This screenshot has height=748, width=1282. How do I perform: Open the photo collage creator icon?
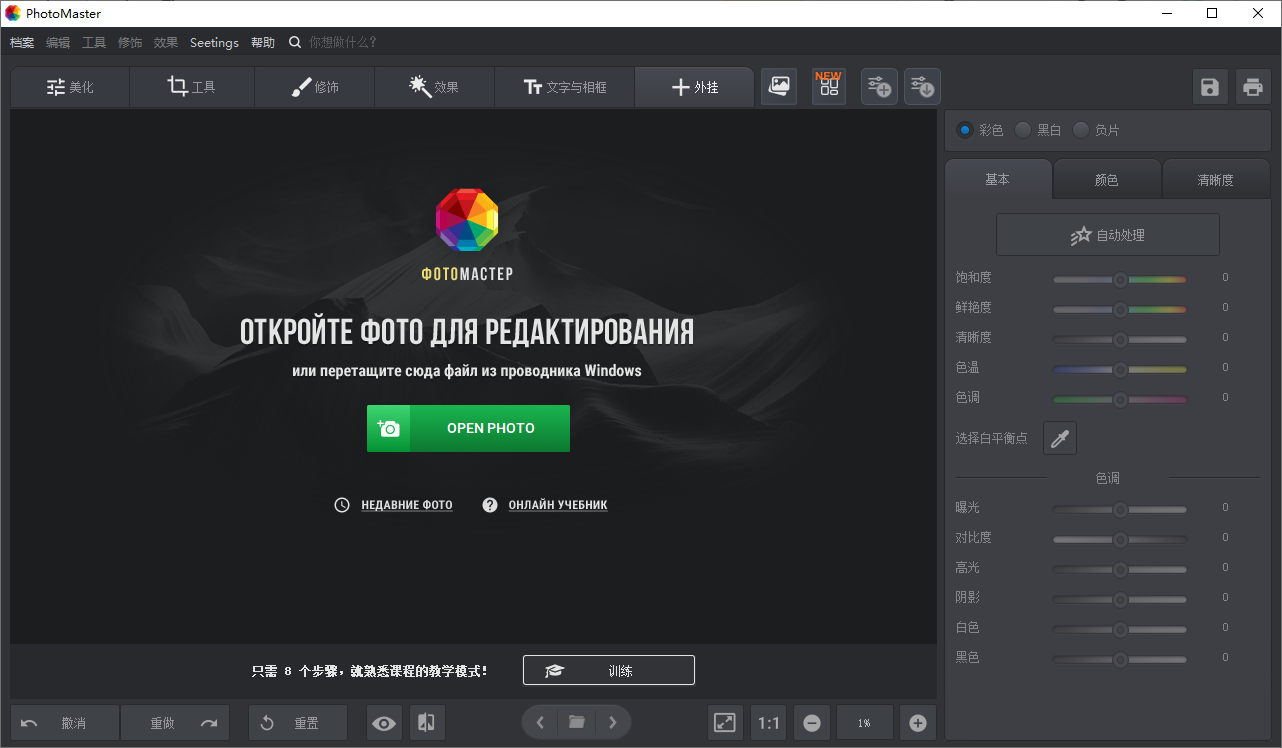pos(779,87)
